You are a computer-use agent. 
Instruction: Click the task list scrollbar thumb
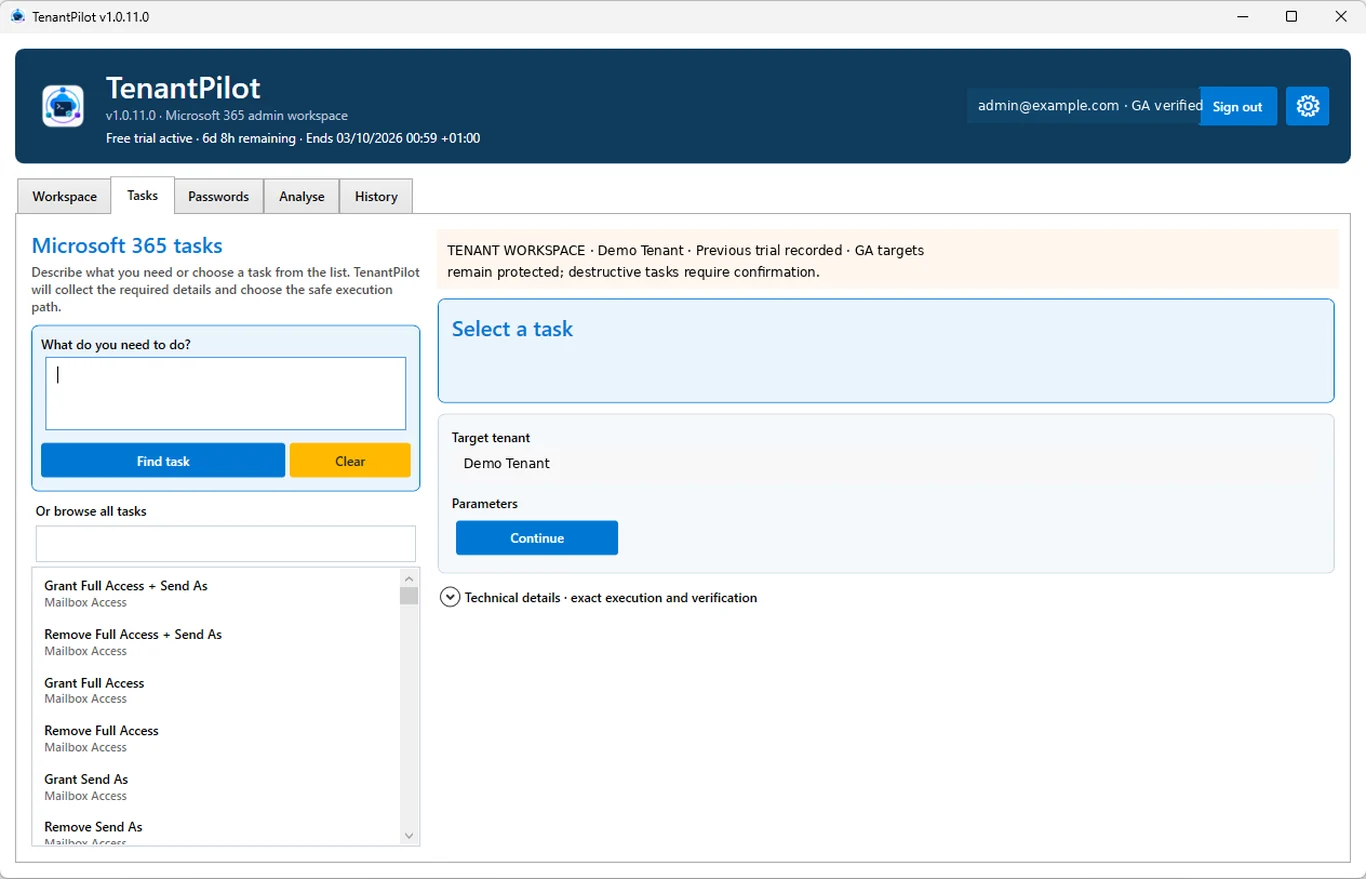tap(408, 596)
